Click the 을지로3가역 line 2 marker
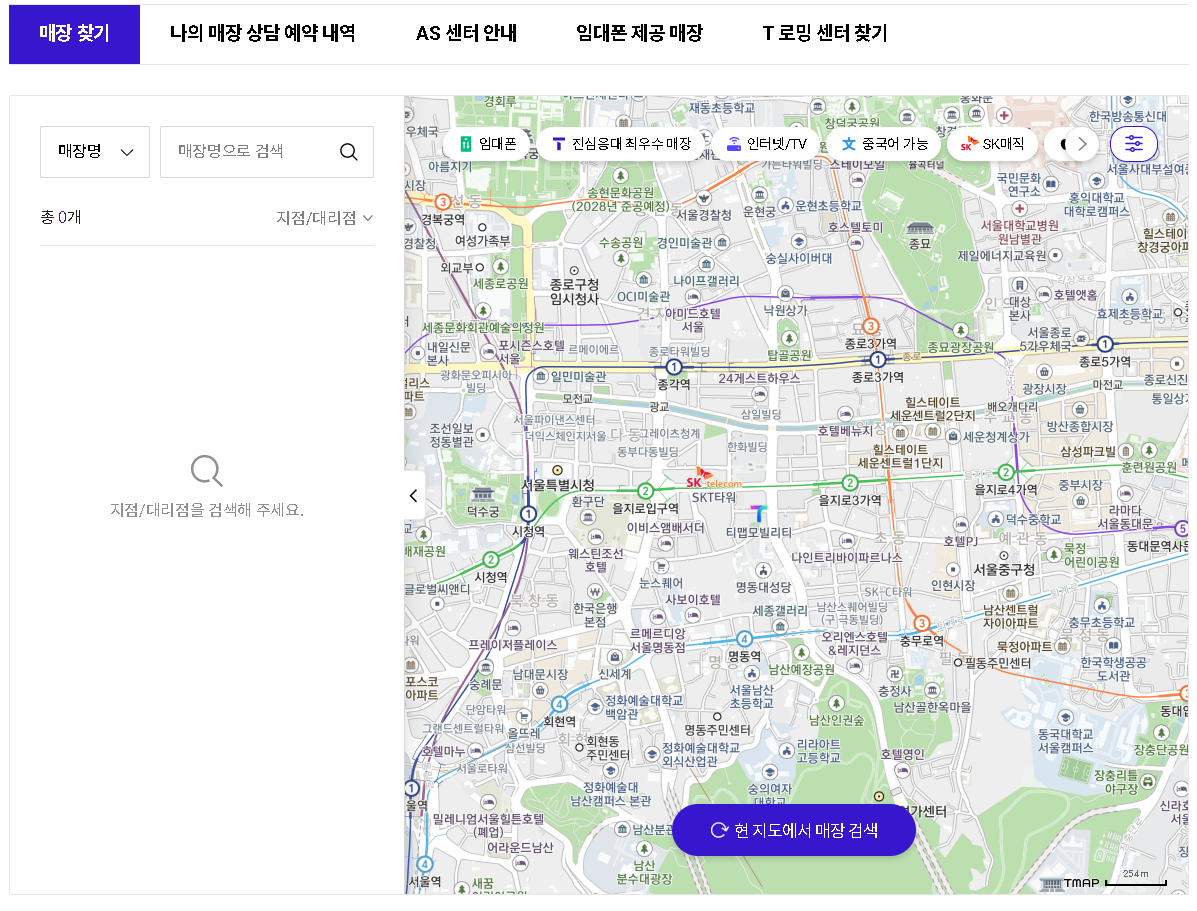The image size is (1197, 911). point(849,483)
